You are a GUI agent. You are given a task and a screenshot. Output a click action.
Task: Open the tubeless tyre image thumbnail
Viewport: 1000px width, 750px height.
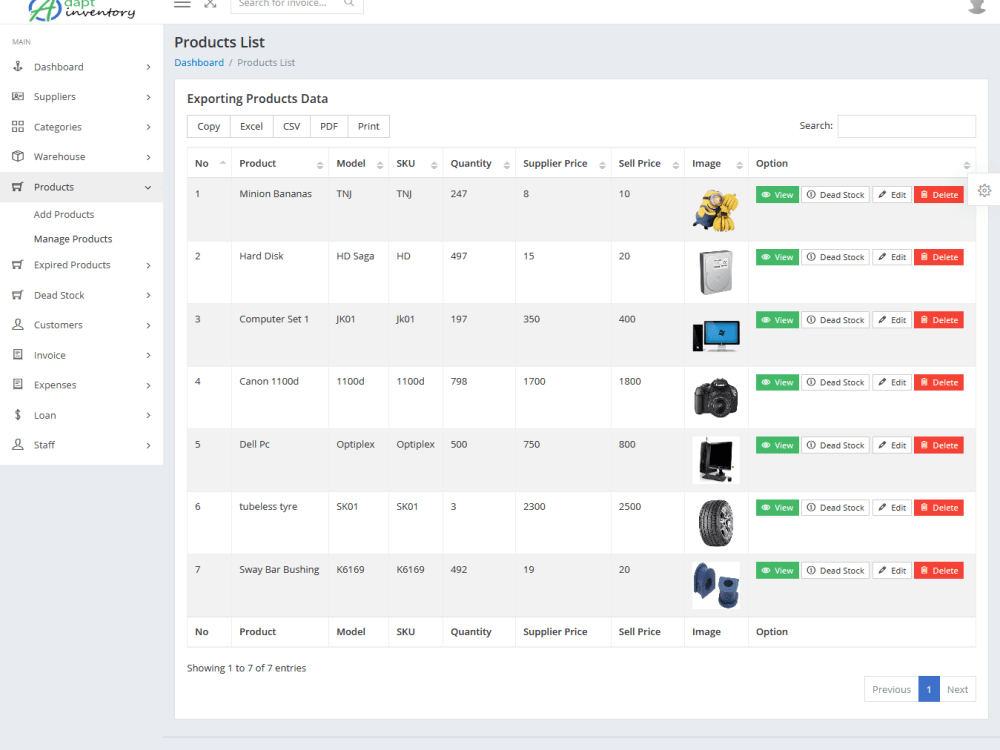[x=716, y=523]
